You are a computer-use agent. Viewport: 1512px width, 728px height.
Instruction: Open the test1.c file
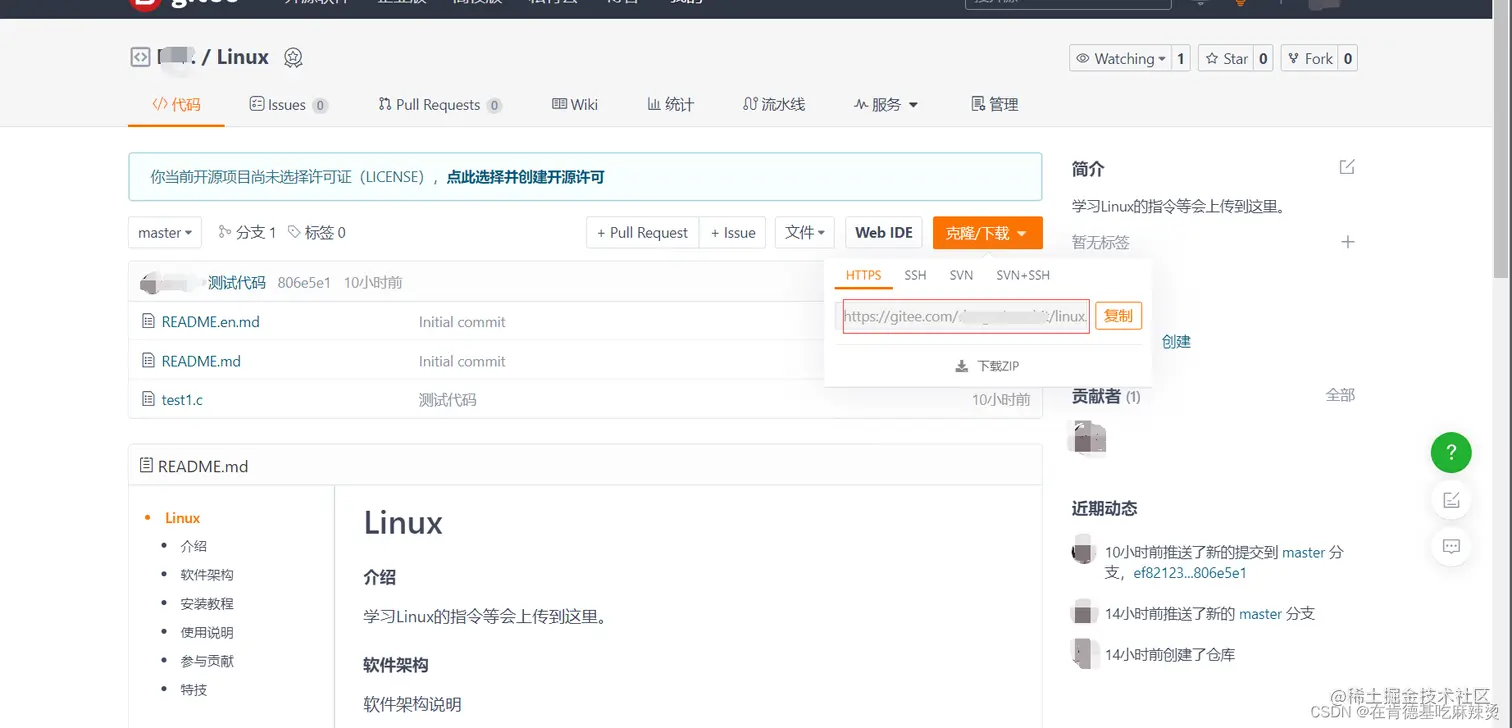[x=182, y=399]
